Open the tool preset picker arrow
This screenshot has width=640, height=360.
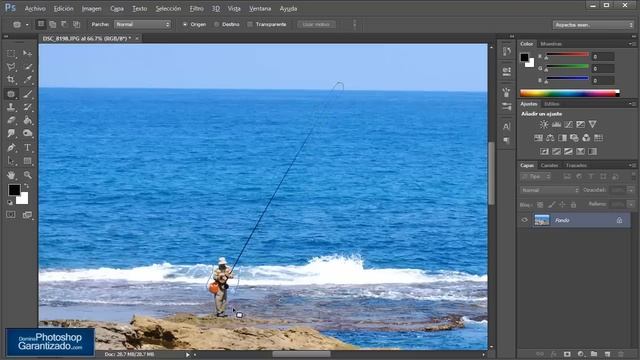click(27, 25)
